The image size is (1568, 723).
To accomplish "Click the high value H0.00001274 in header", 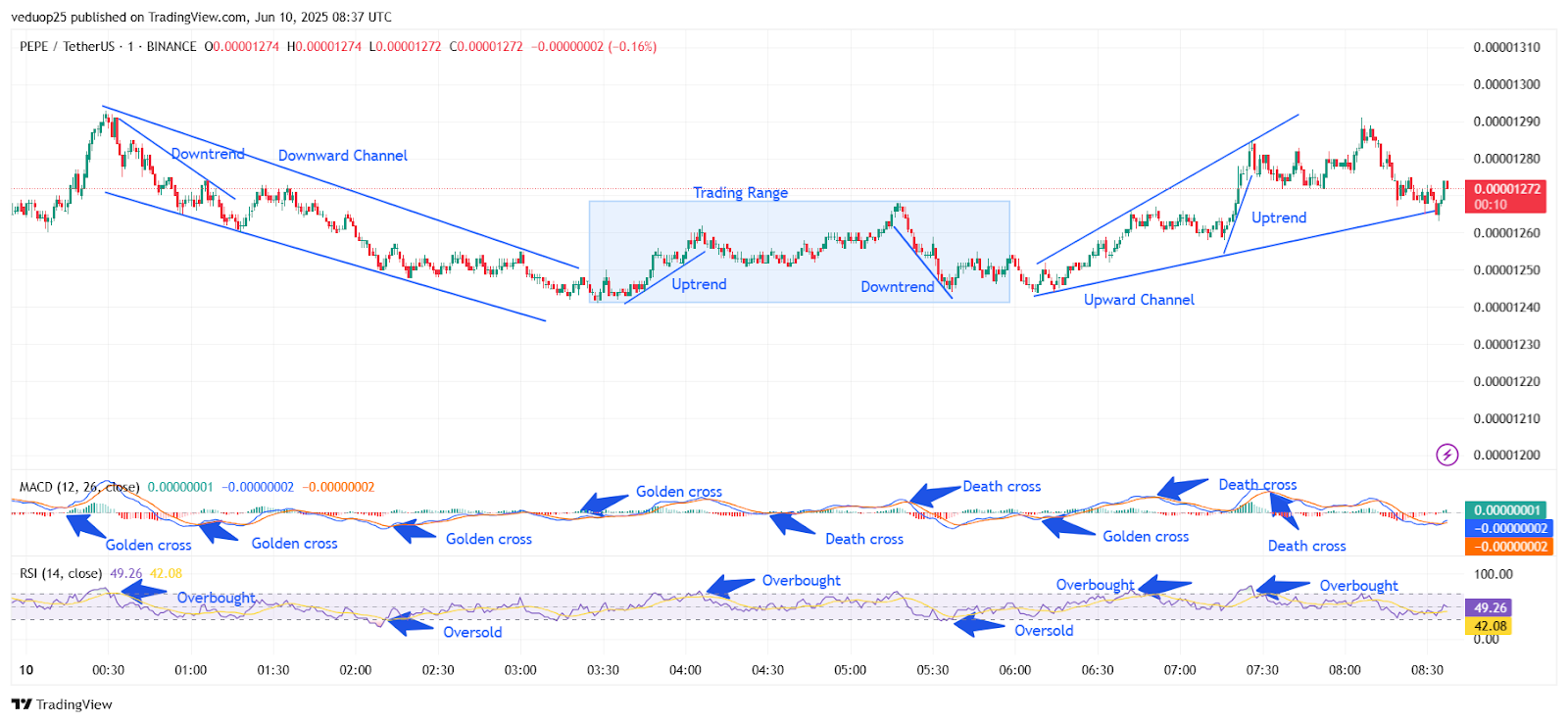I will (324, 46).
